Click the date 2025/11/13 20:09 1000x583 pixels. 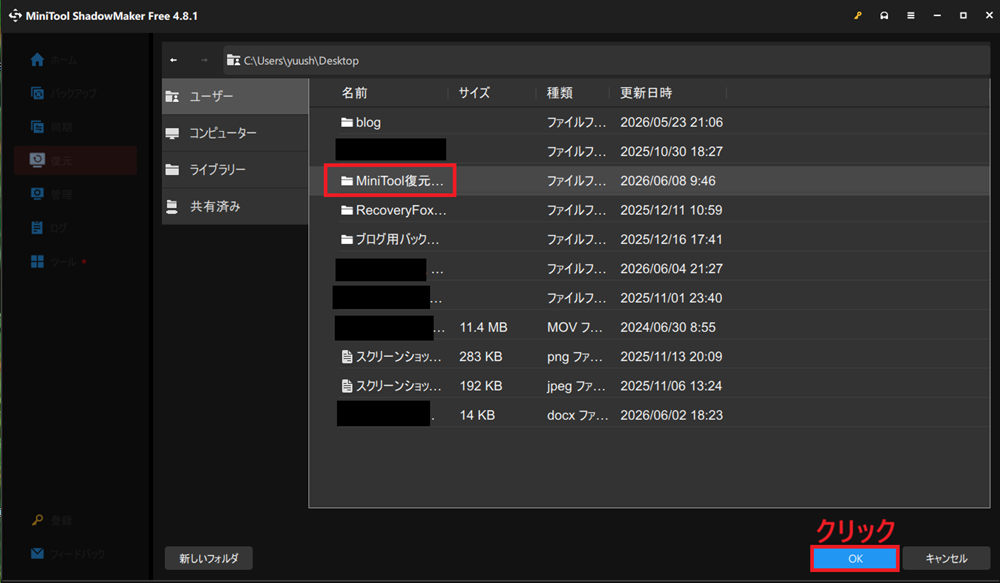click(x=672, y=357)
